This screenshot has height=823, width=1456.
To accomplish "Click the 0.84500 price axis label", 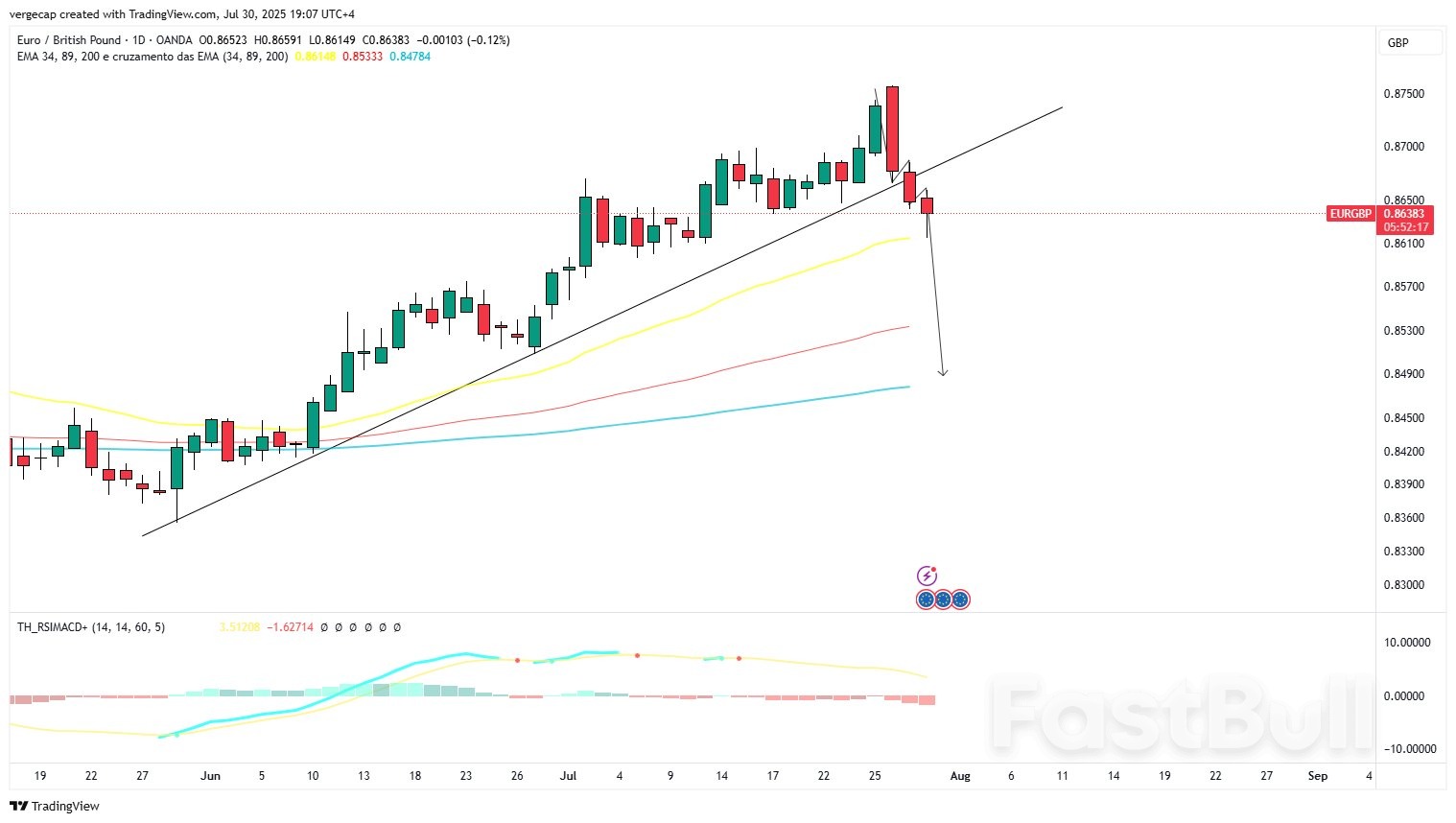I will pos(1403,418).
